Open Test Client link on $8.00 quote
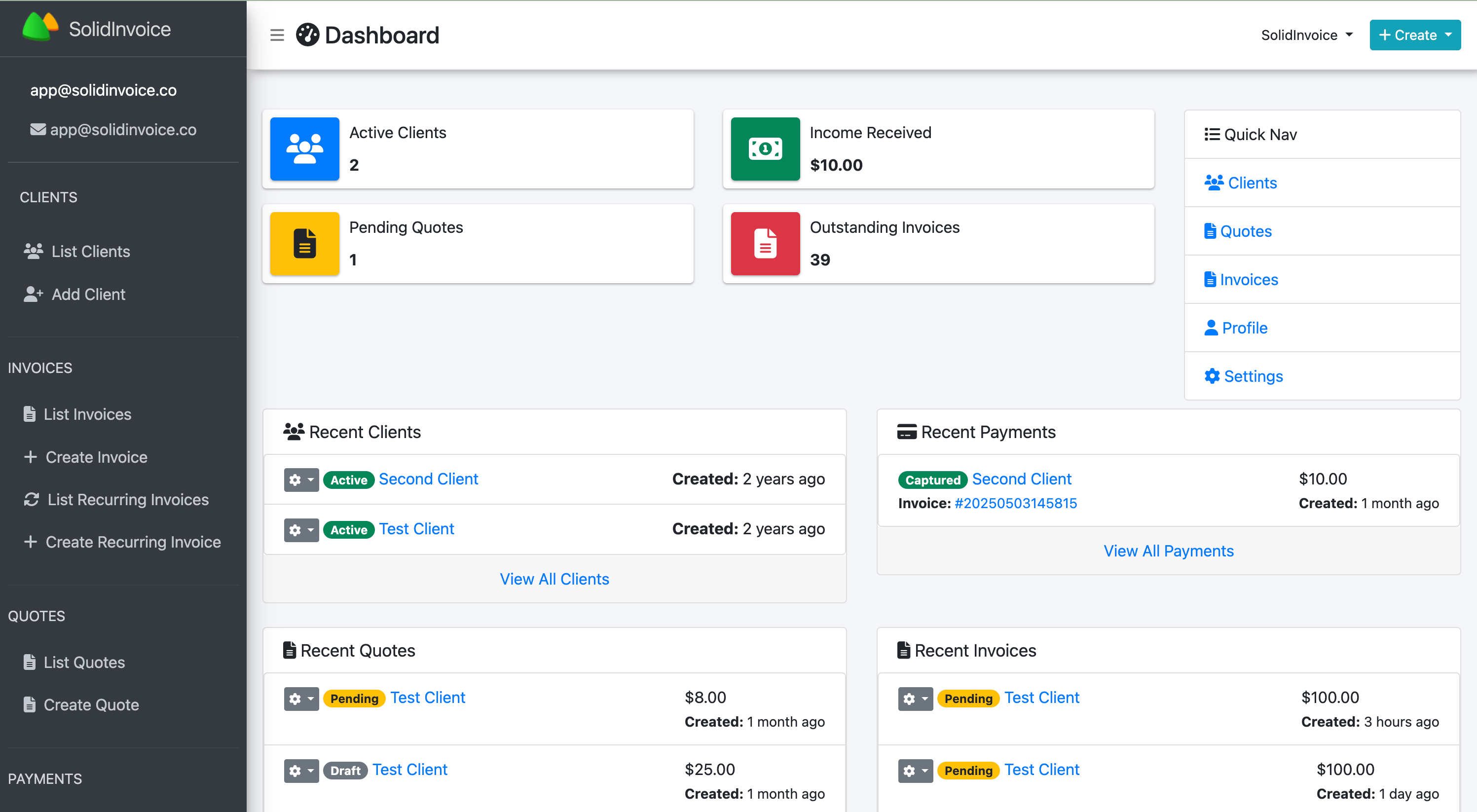The width and height of the screenshot is (1477, 812). (x=428, y=698)
